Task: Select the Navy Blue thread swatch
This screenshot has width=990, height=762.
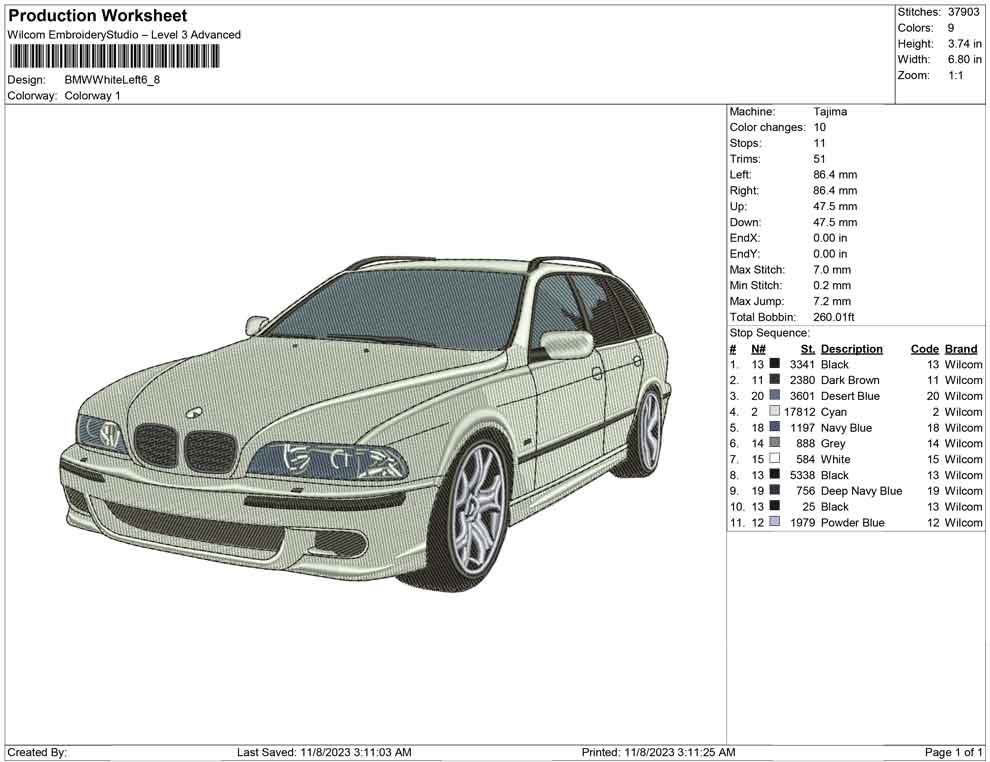Action: click(x=773, y=427)
